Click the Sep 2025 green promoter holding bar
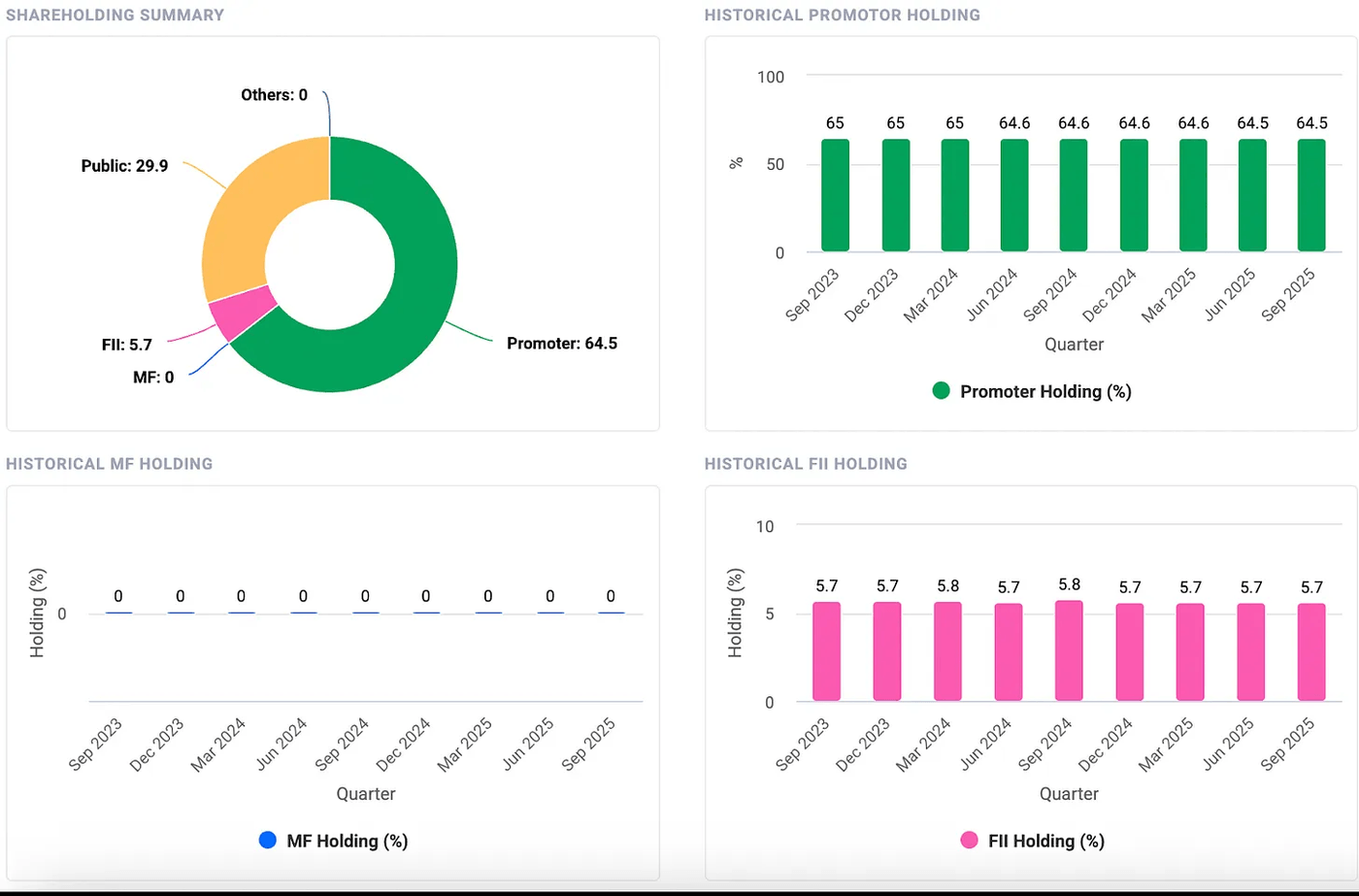 pyautogui.click(x=1311, y=195)
